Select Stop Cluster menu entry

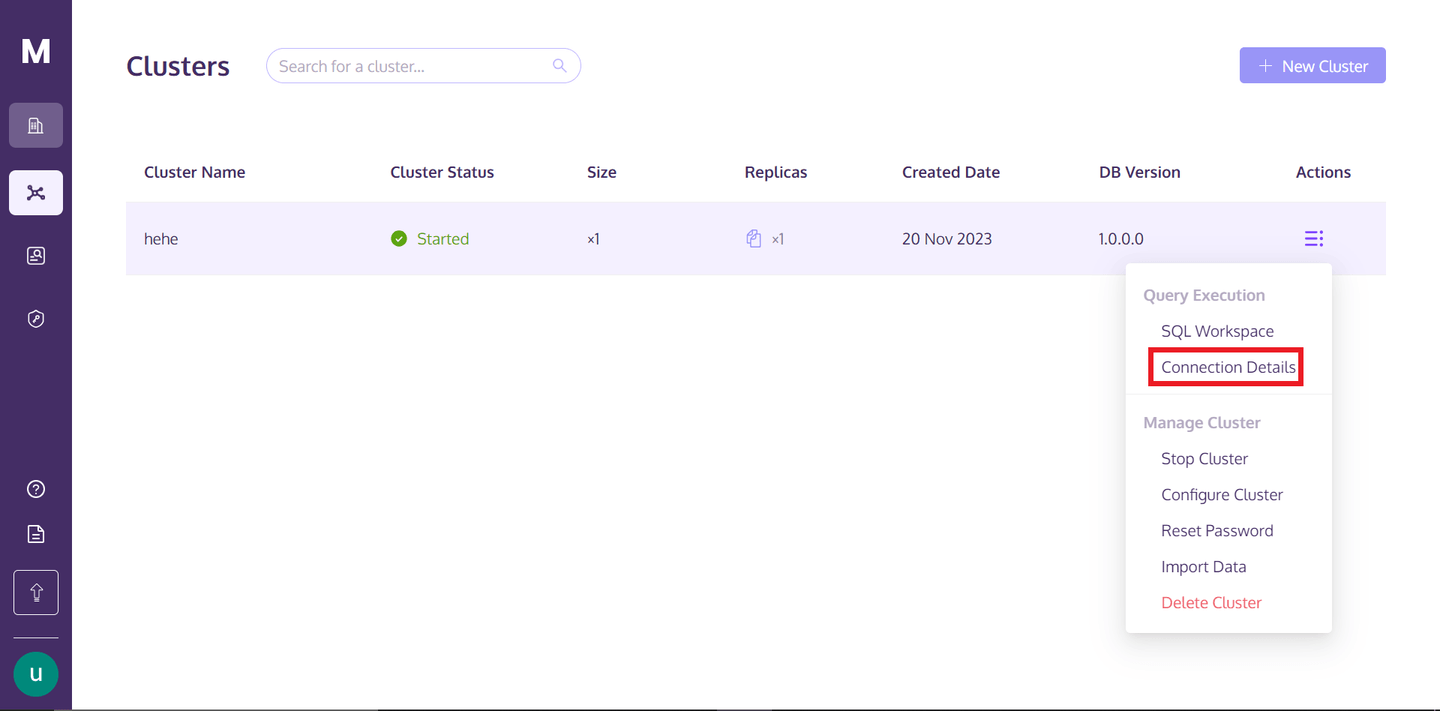point(1204,459)
